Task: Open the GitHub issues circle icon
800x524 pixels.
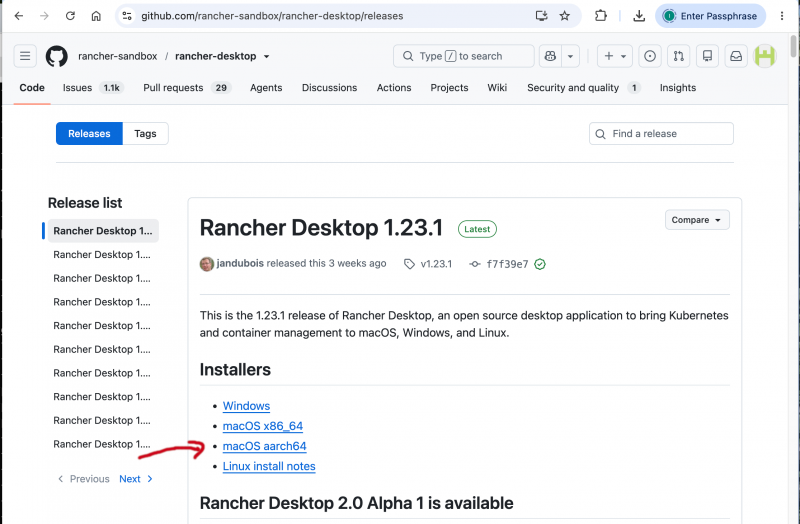Action: (x=649, y=56)
